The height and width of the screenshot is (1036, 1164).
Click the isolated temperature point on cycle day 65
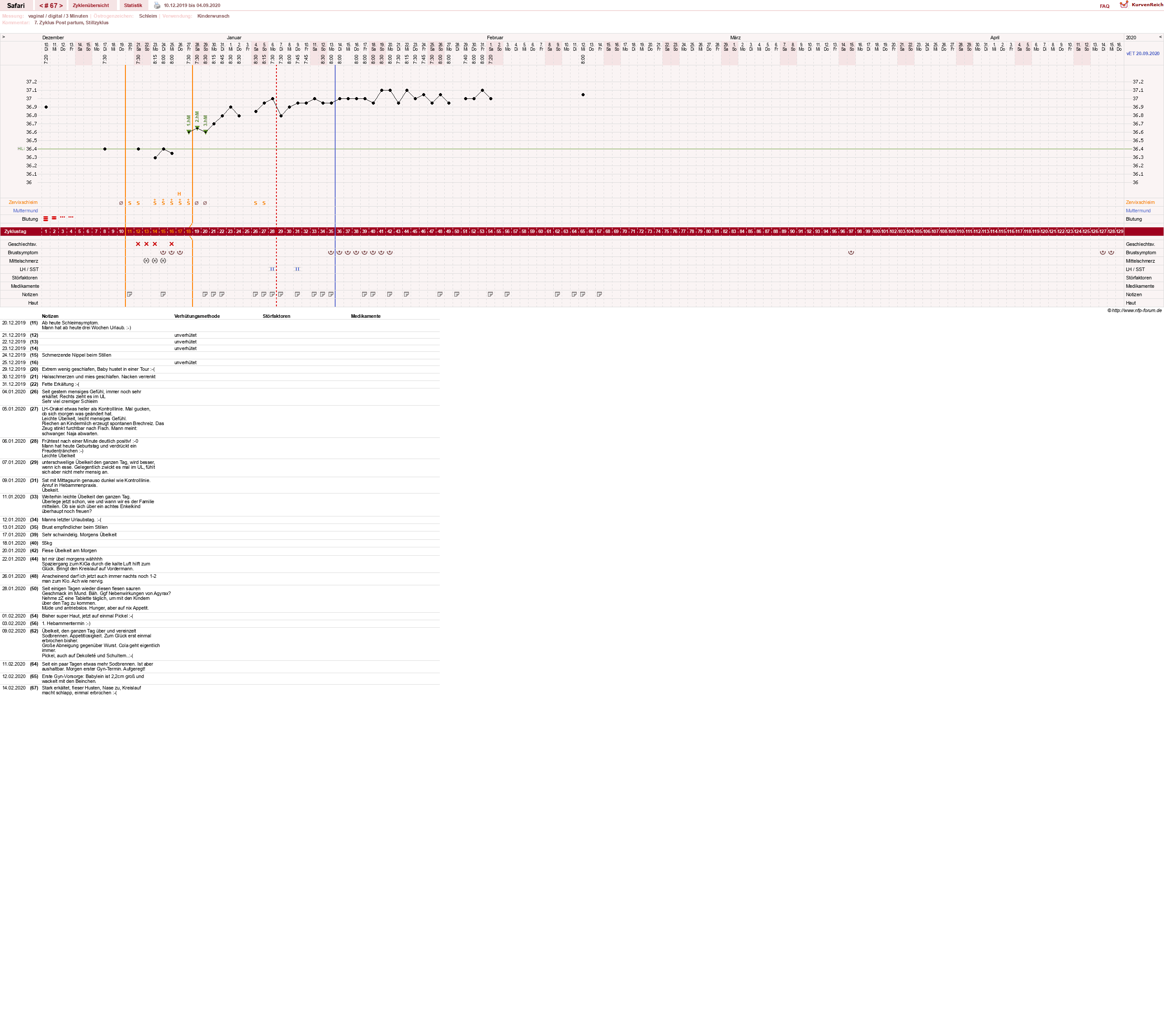(583, 94)
